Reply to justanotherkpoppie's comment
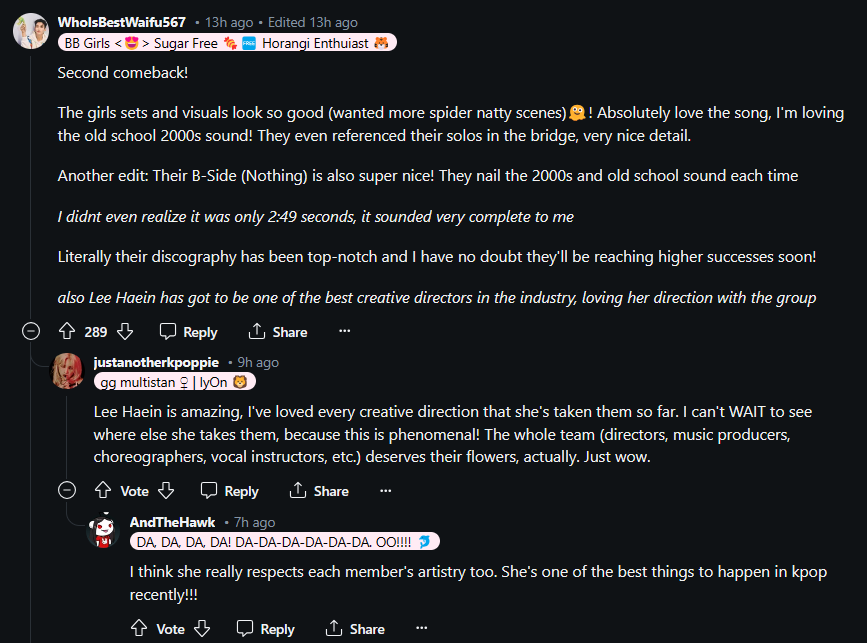Viewport: 867px width, 643px height. pyautogui.click(x=229, y=490)
